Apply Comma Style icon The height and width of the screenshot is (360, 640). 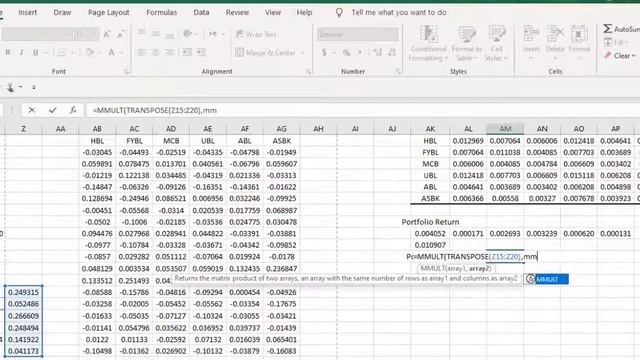360,53
